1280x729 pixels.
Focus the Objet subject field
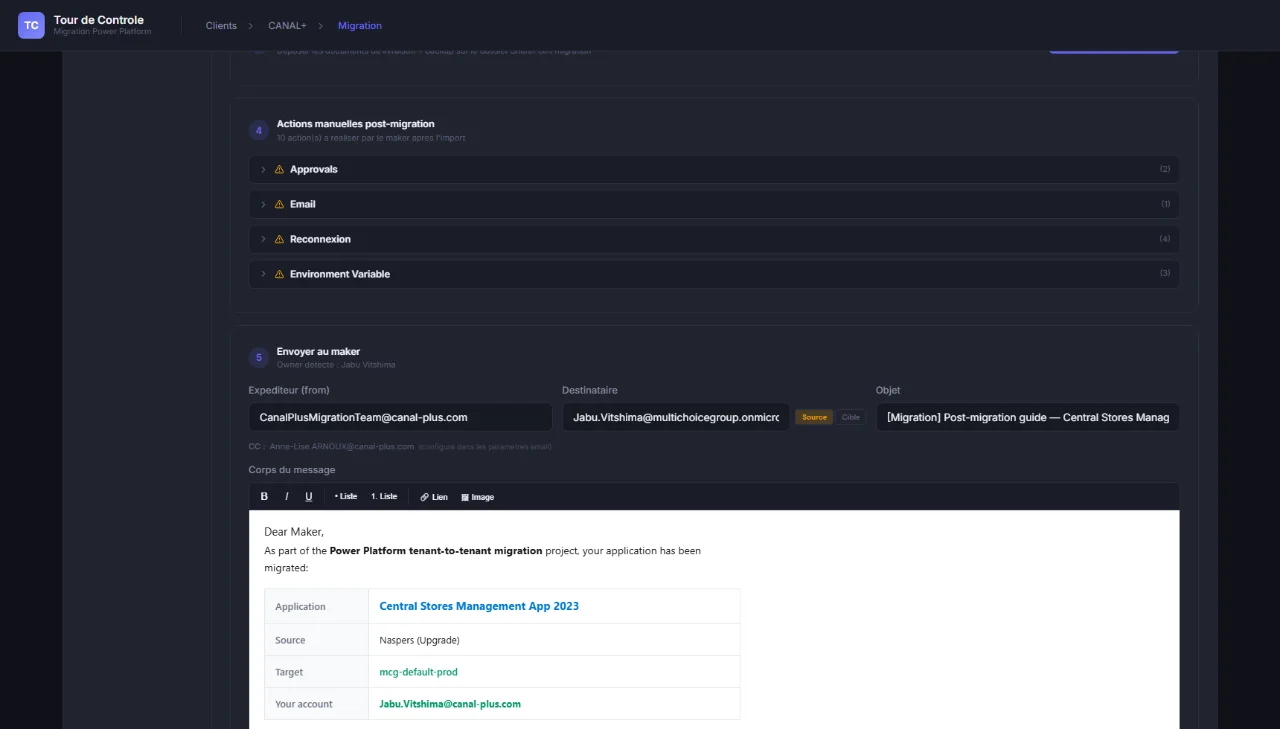click(1028, 417)
